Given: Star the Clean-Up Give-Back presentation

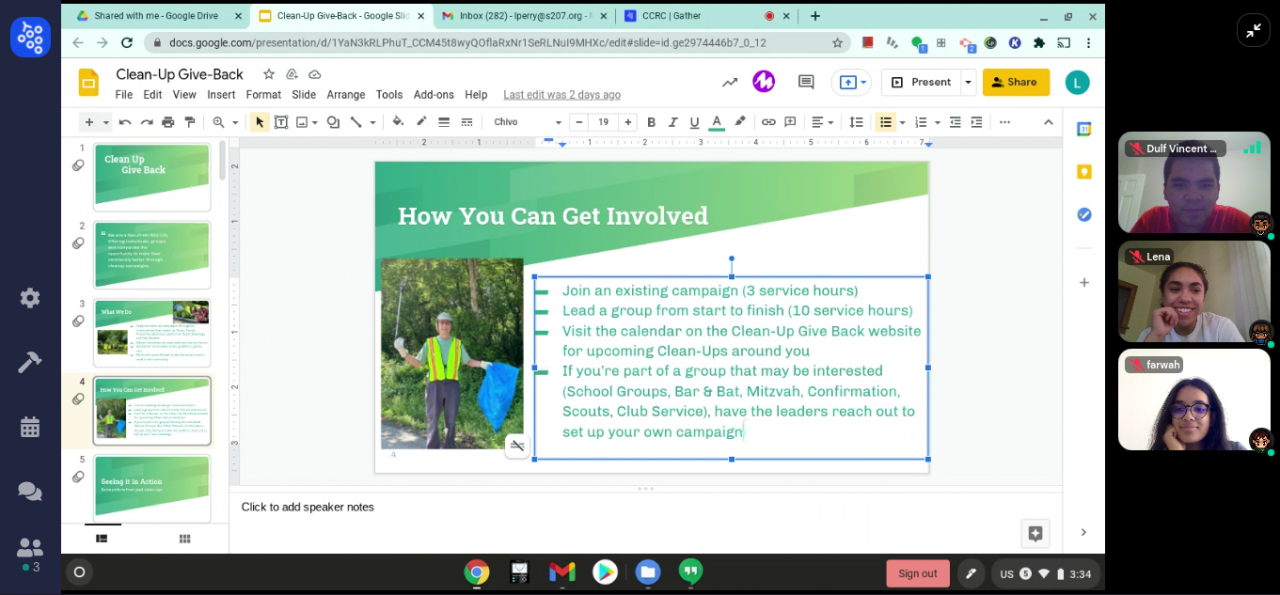Looking at the screenshot, I should click(268, 74).
